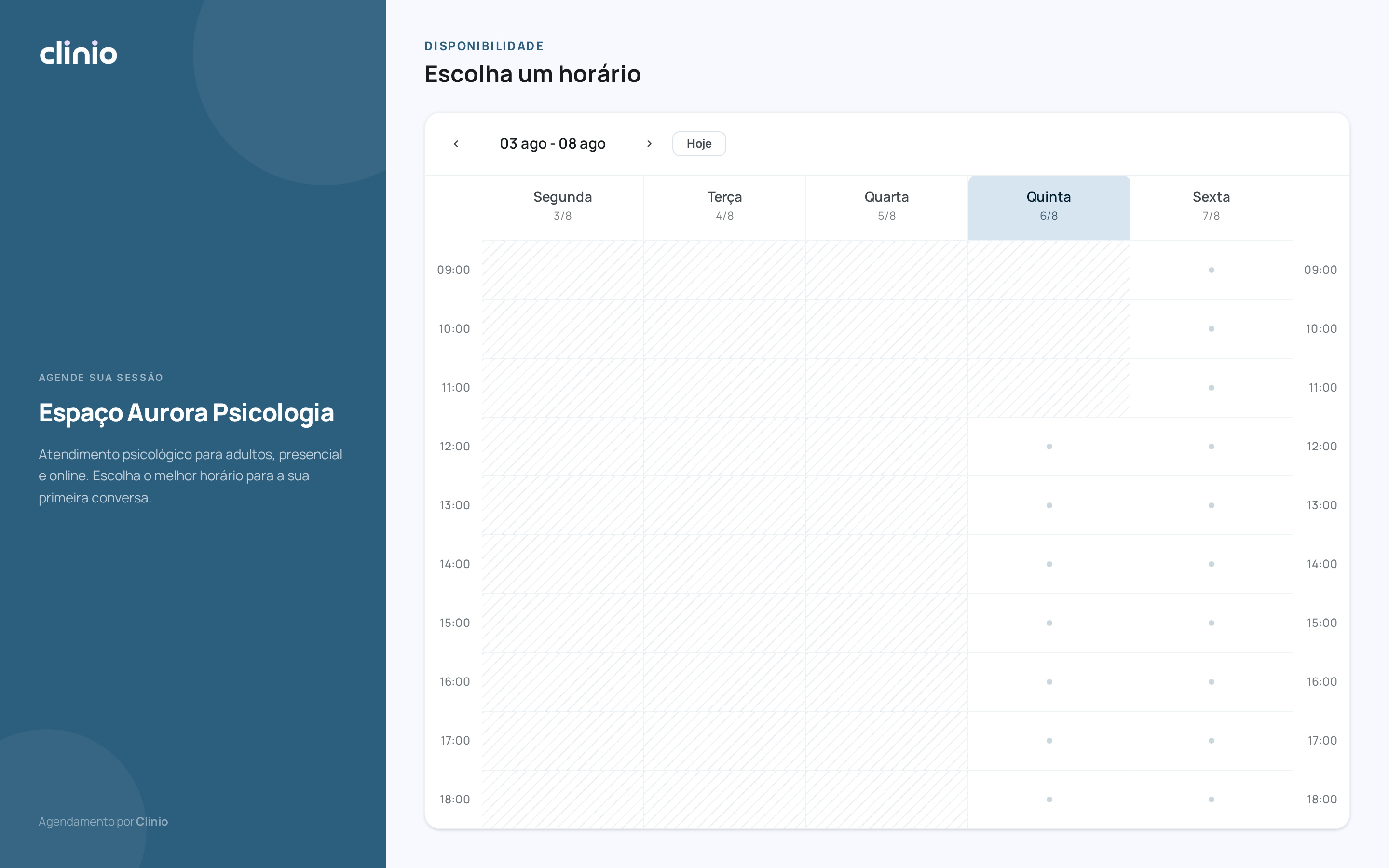1389x868 pixels.
Task: Select the Quarta 5/8 column header
Action: (886, 208)
